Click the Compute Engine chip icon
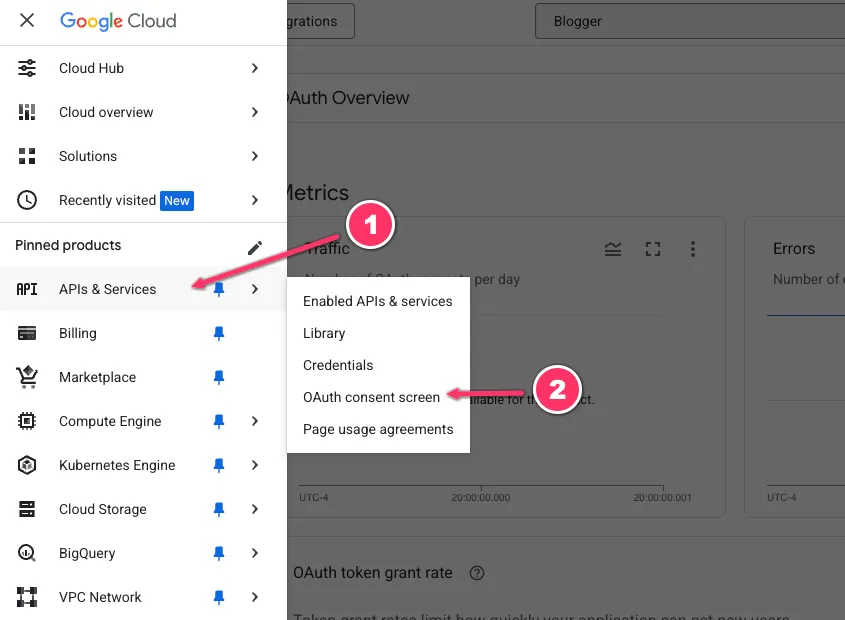845x620 pixels. point(27,421)
